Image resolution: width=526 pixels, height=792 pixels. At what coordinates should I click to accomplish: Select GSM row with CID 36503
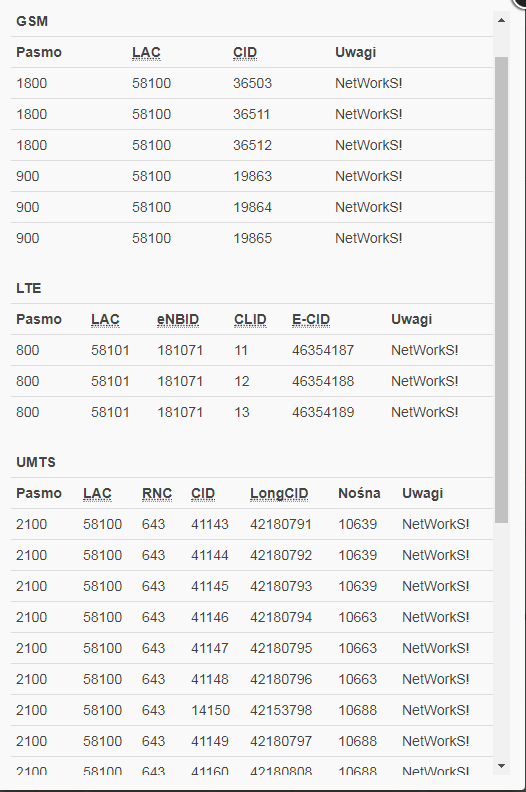tap(252, 83)
